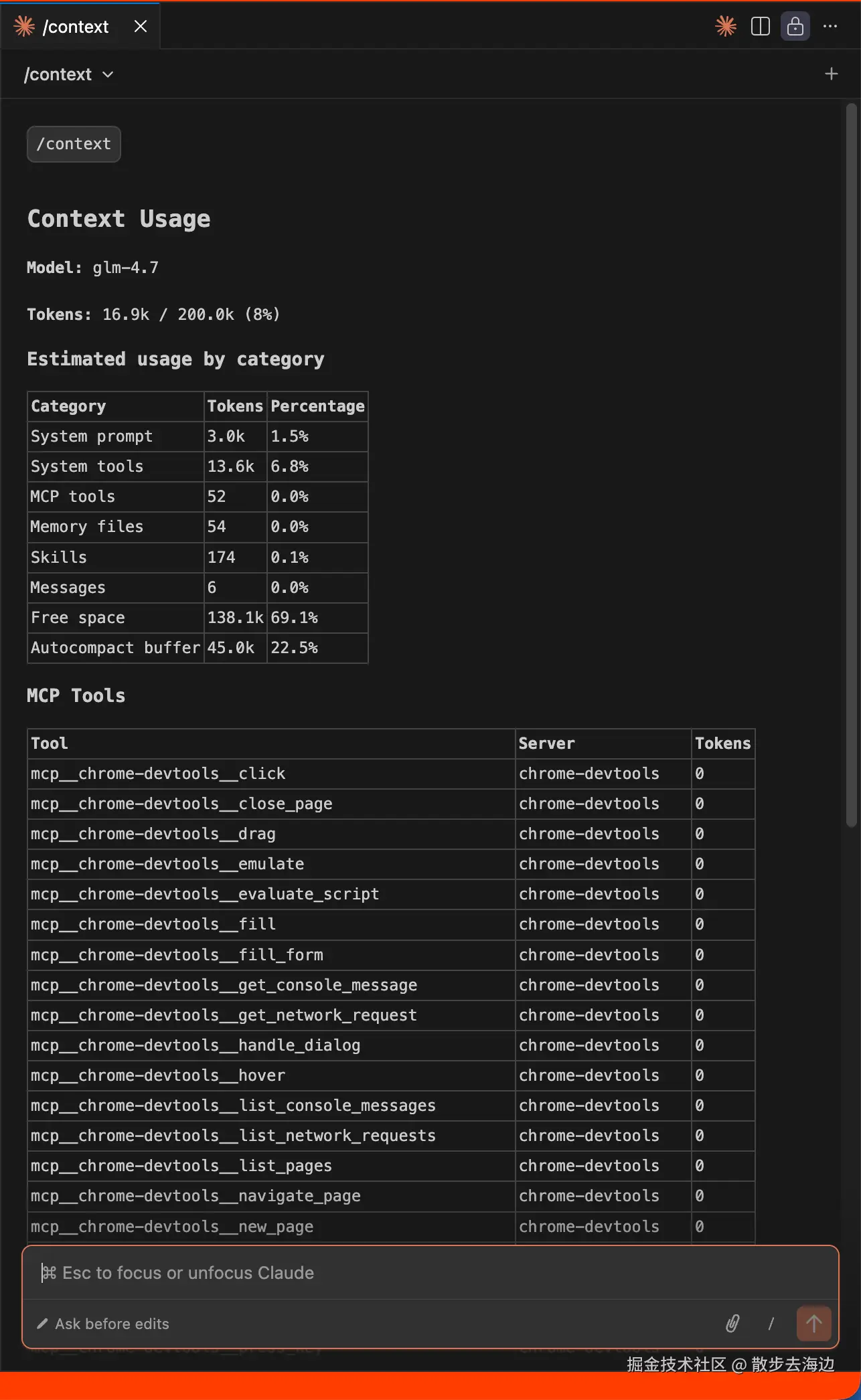
Task: Click the paperclip attach file icon
Action: coord(732,1323)
